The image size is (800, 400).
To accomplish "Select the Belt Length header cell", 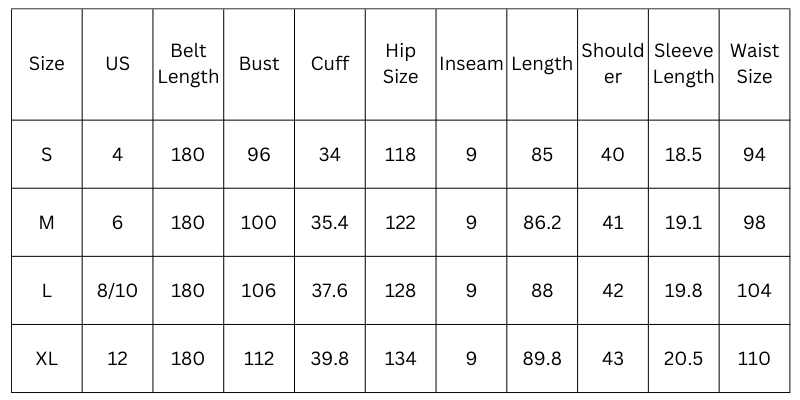I will [x=188, y=64].
